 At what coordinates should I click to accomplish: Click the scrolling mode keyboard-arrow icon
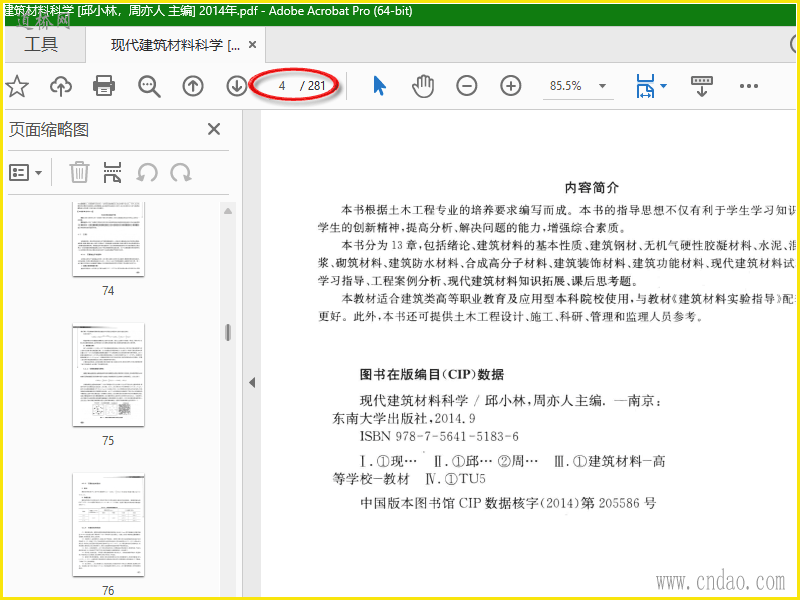tap(702, 86)
